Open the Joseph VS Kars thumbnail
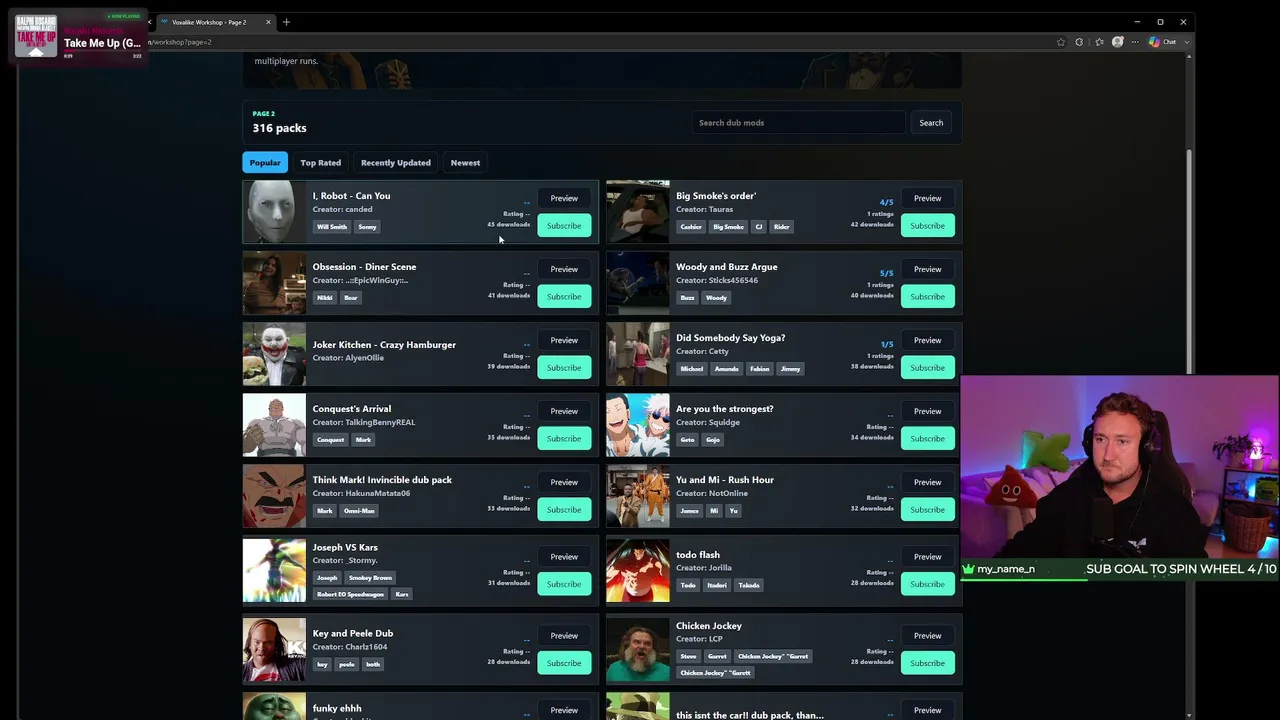 point(274,571)
